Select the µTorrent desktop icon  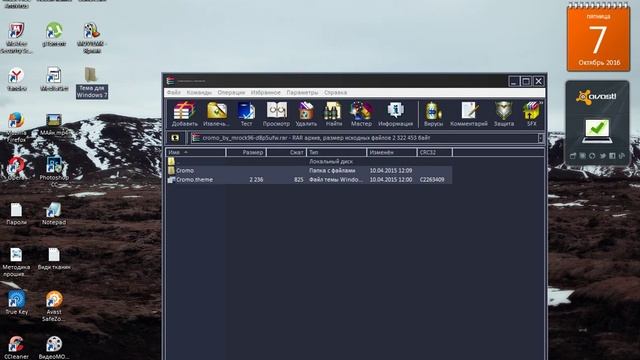pyautogui.click(x=54, y=34)
